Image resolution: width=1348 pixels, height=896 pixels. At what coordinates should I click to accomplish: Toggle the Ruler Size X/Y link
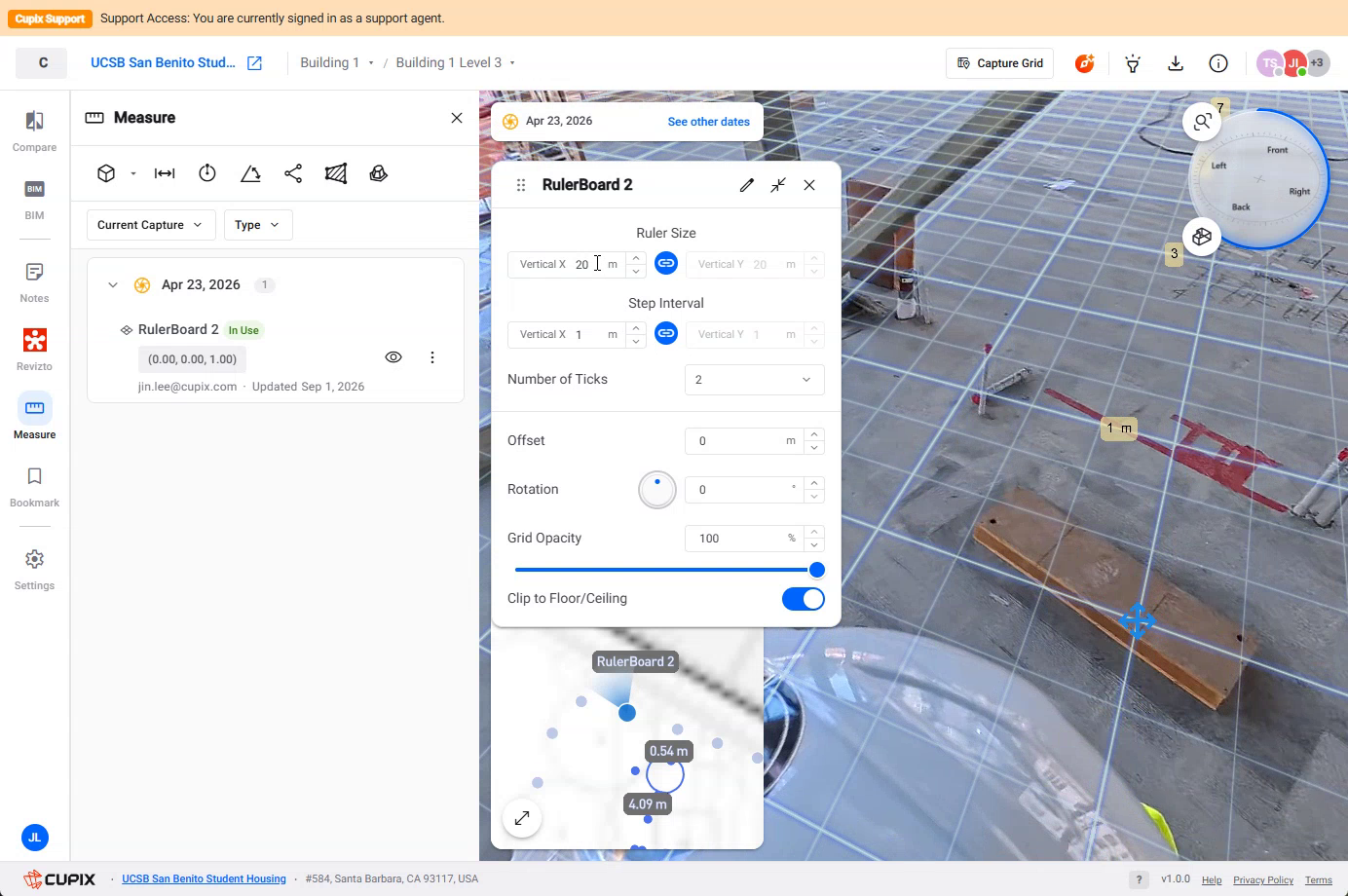[666, 263]
